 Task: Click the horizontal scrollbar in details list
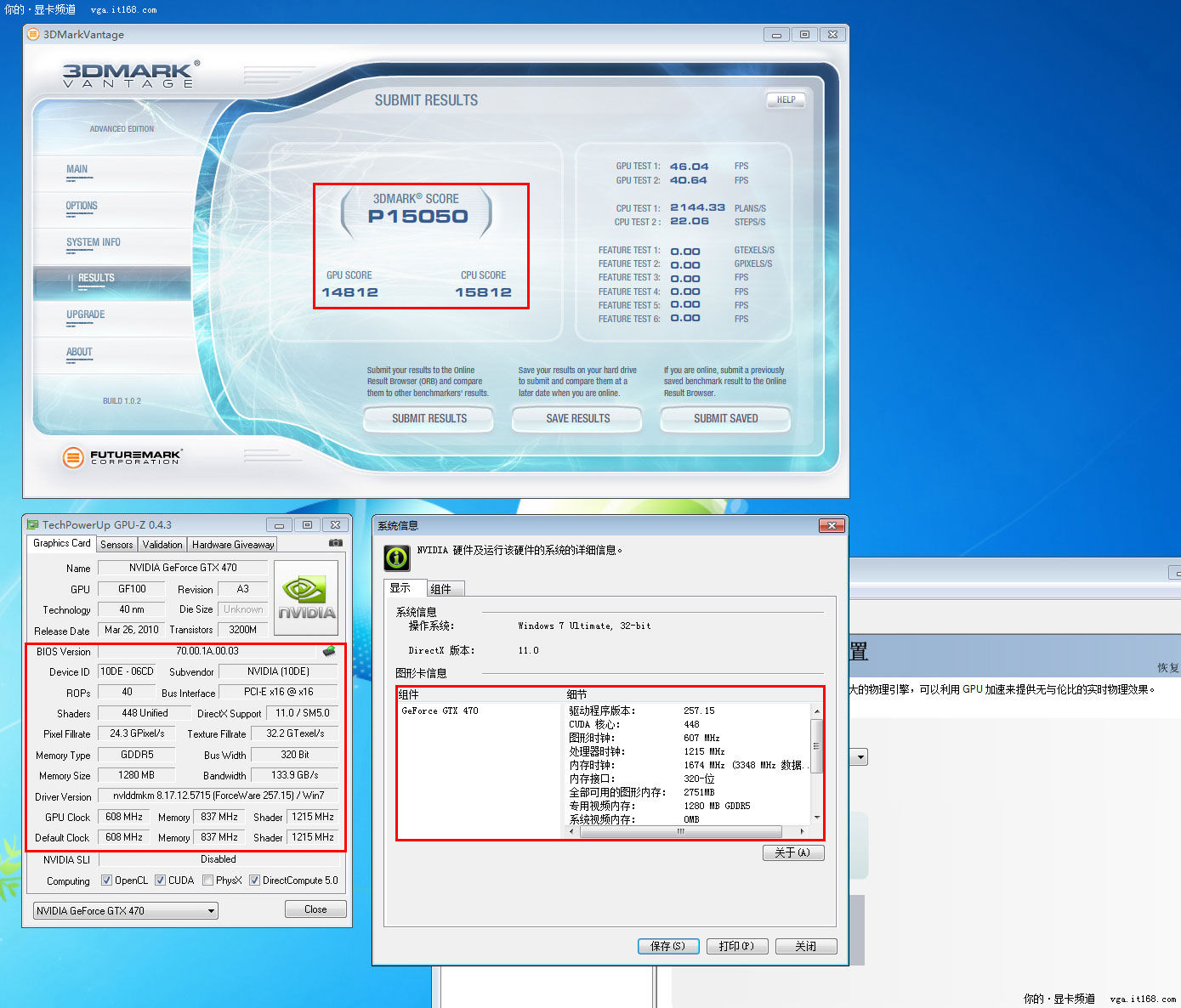tap(680, 831)
